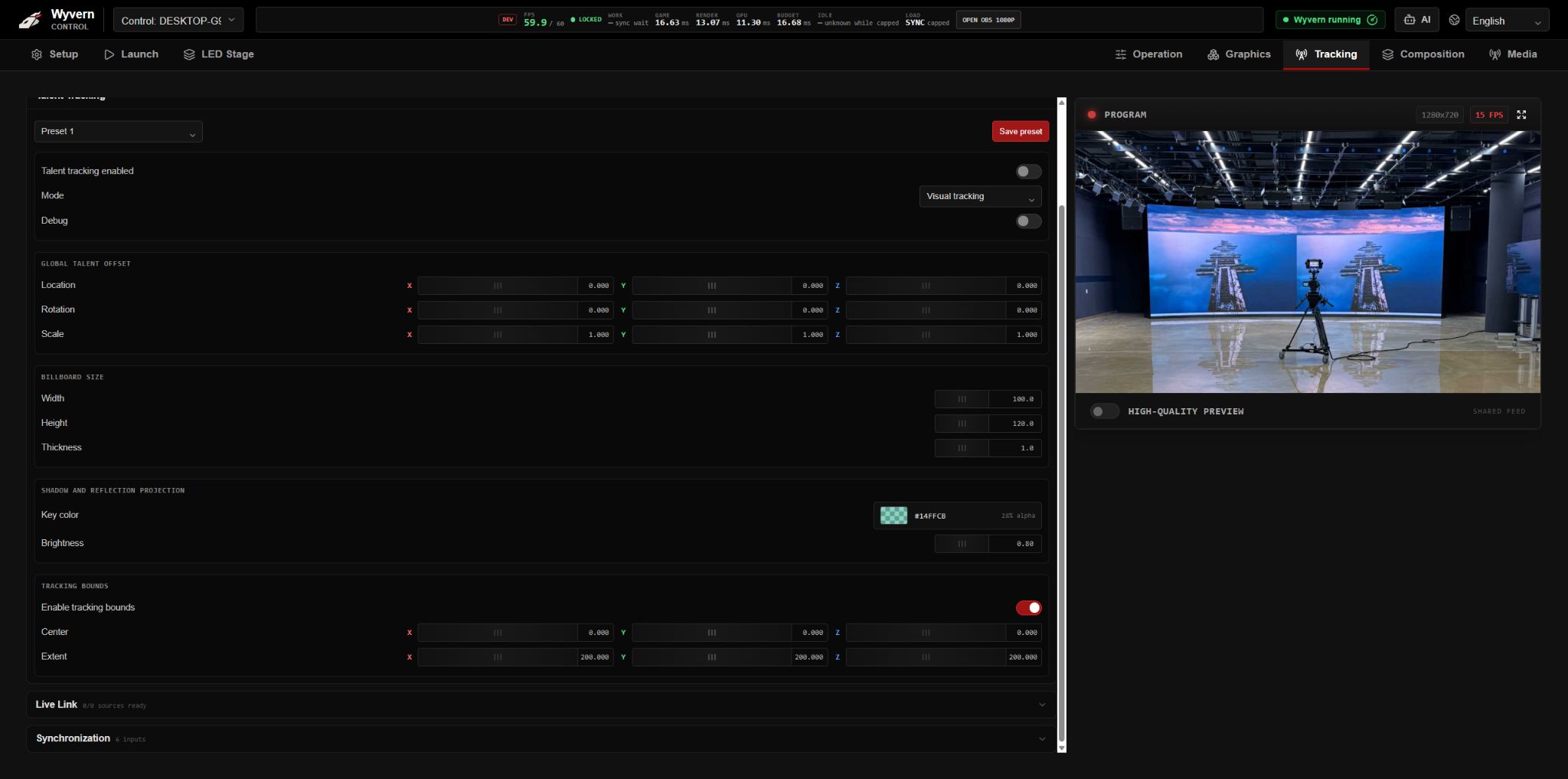Click the OPEN OBS 1080P button
Viewport: 1568px width, 779px height.
tap(988, 20)
